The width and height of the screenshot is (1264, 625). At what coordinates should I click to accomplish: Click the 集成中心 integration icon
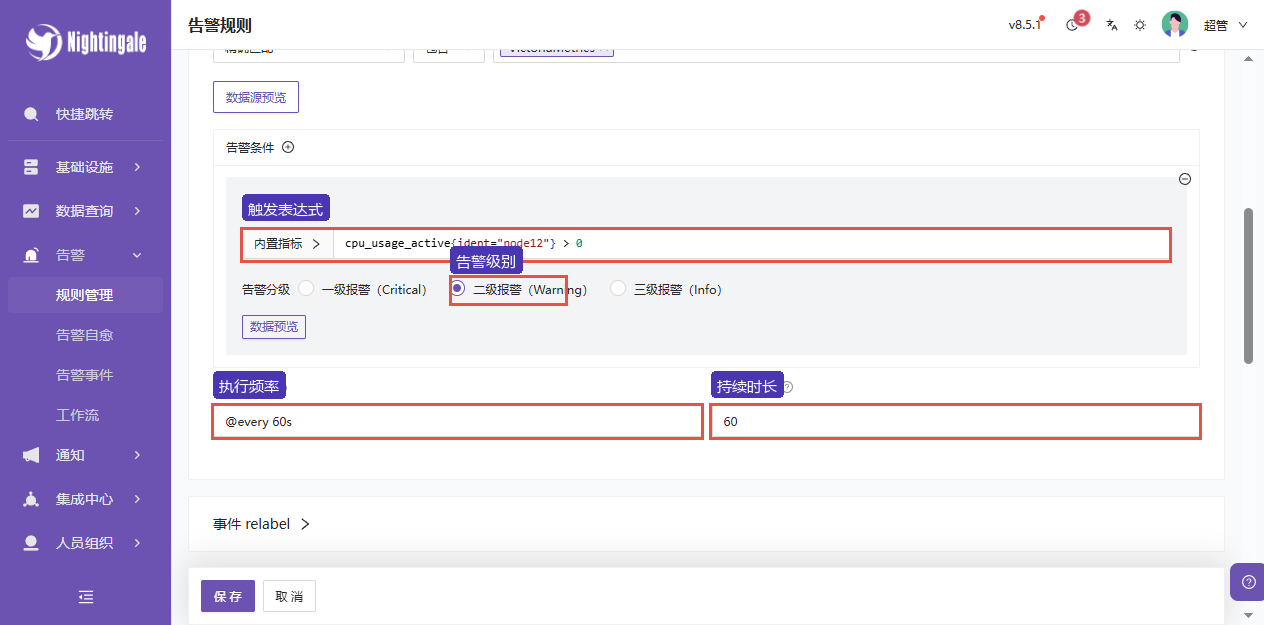pyautogui.click(x=31, y=499)
